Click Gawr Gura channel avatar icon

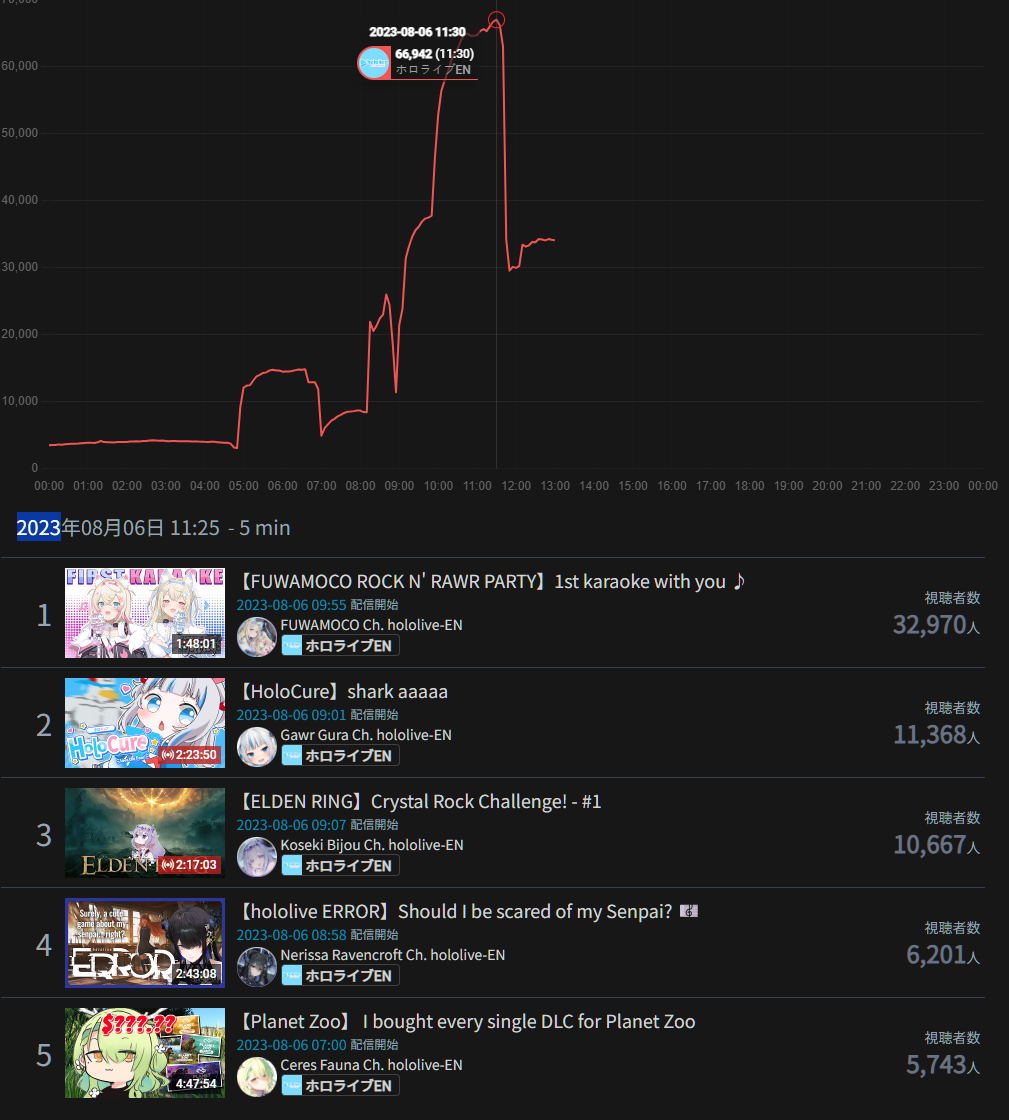(x=256, y=746)
